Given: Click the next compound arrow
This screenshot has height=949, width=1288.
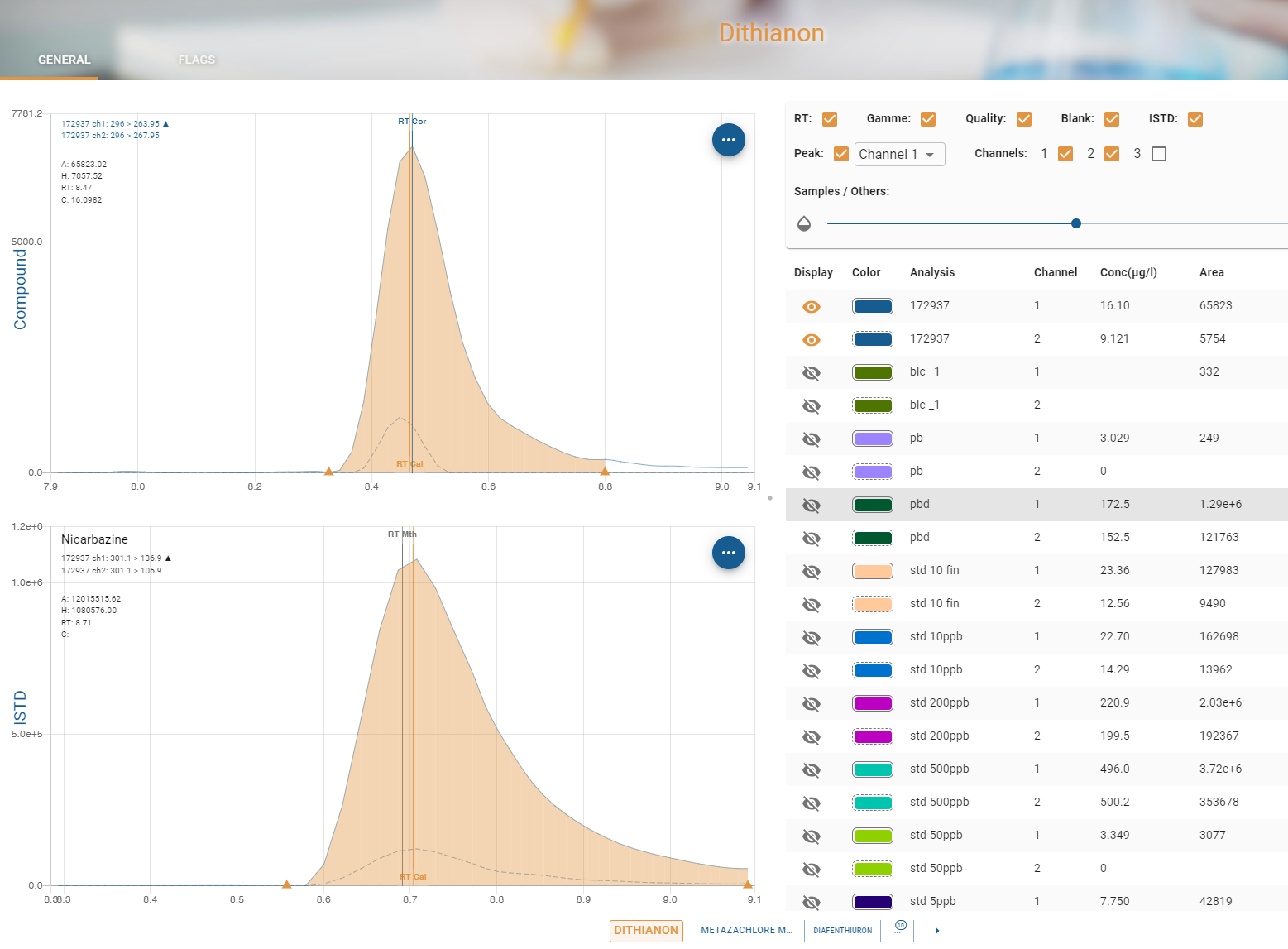Looking at the screenshot, I should coord(936,931).
